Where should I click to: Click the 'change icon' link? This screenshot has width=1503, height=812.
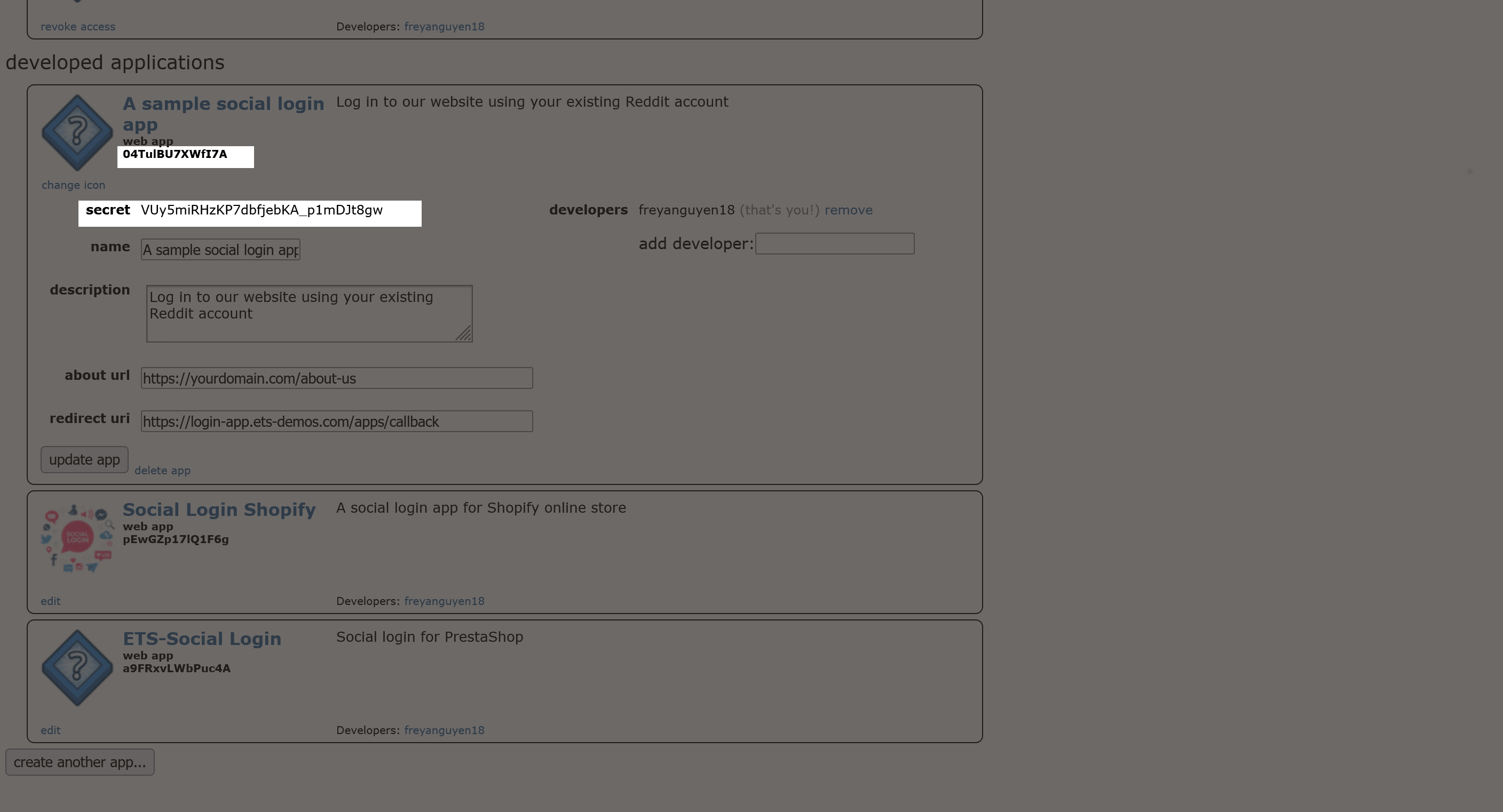74,185
